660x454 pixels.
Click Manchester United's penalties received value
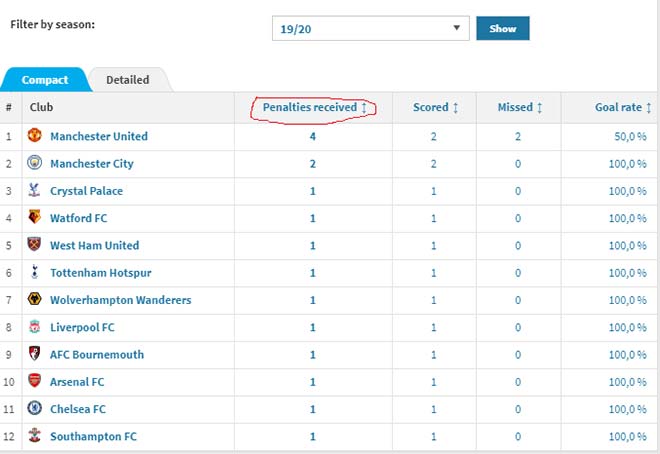[313, 136]
